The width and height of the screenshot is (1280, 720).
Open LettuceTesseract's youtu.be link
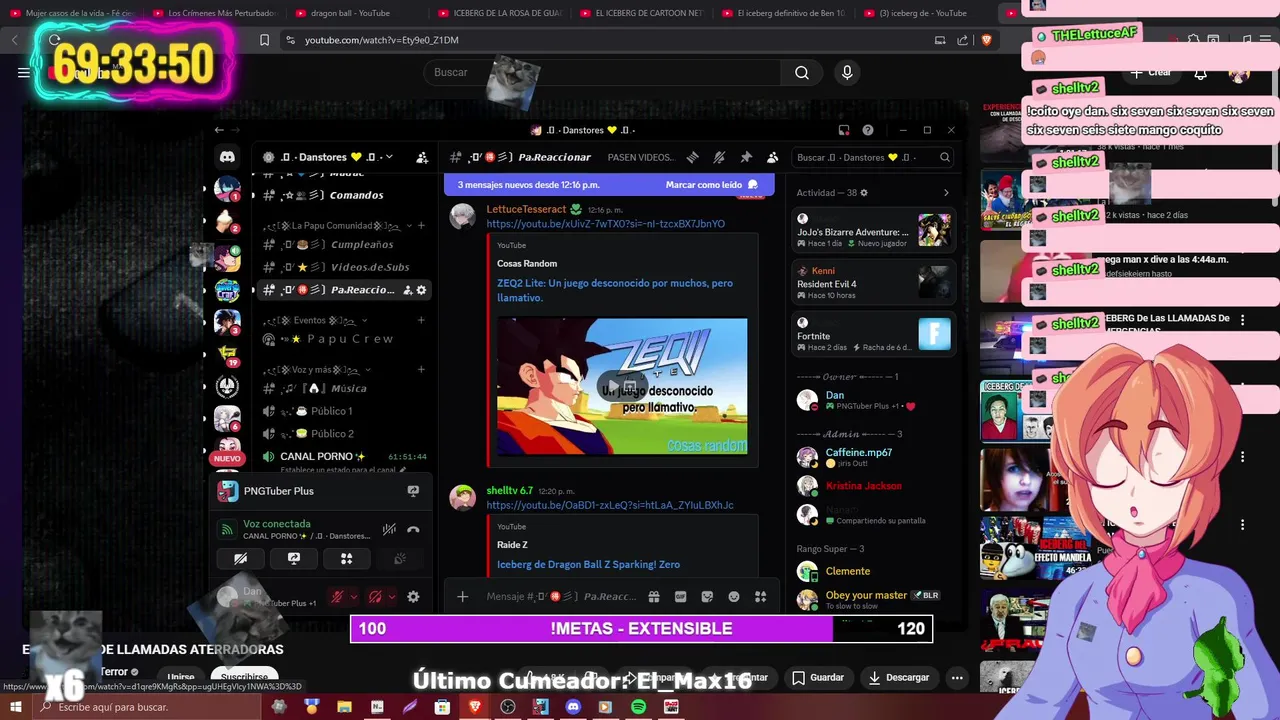coord(605,224)
